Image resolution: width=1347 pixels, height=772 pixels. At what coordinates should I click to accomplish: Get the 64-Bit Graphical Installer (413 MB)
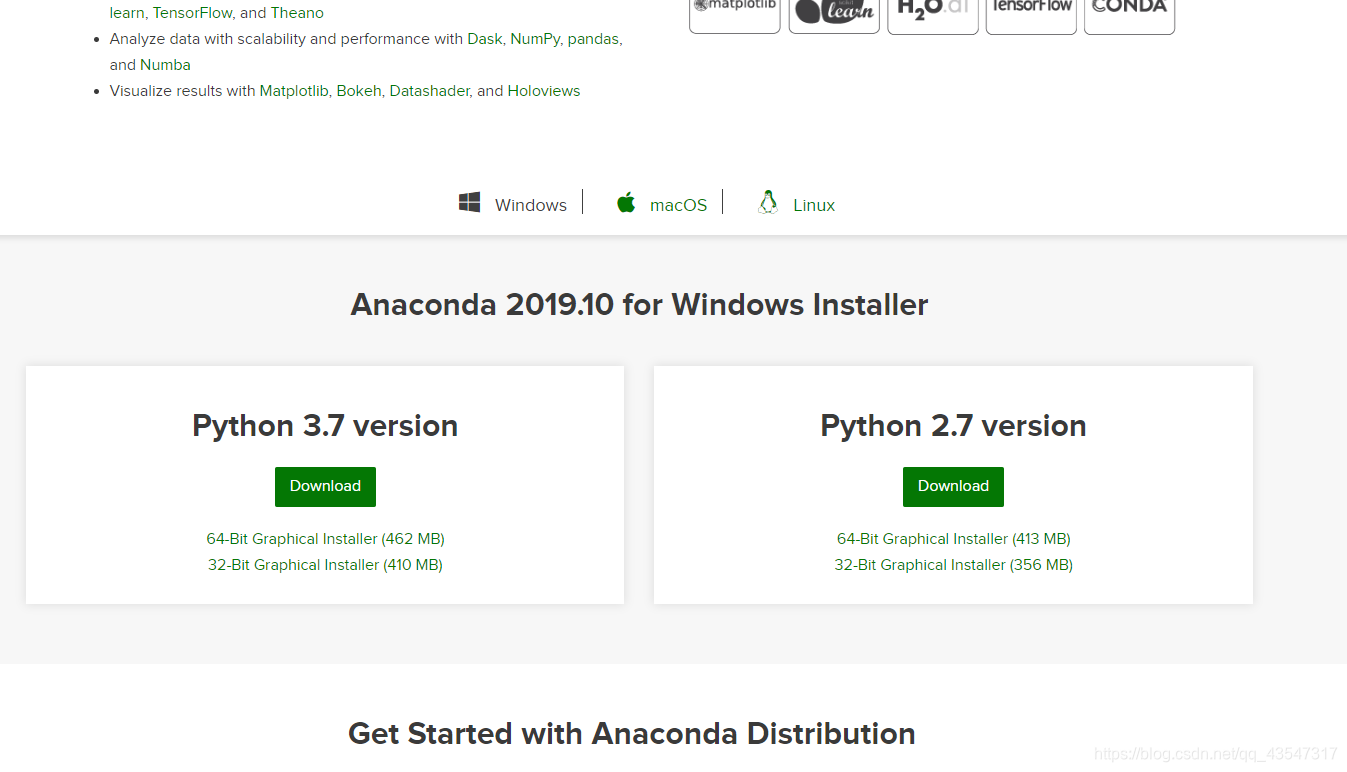tap(953, 539)
